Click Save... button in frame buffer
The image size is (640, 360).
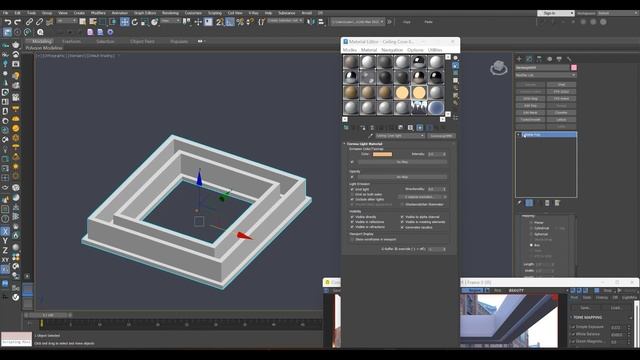(x=585, y=307)
